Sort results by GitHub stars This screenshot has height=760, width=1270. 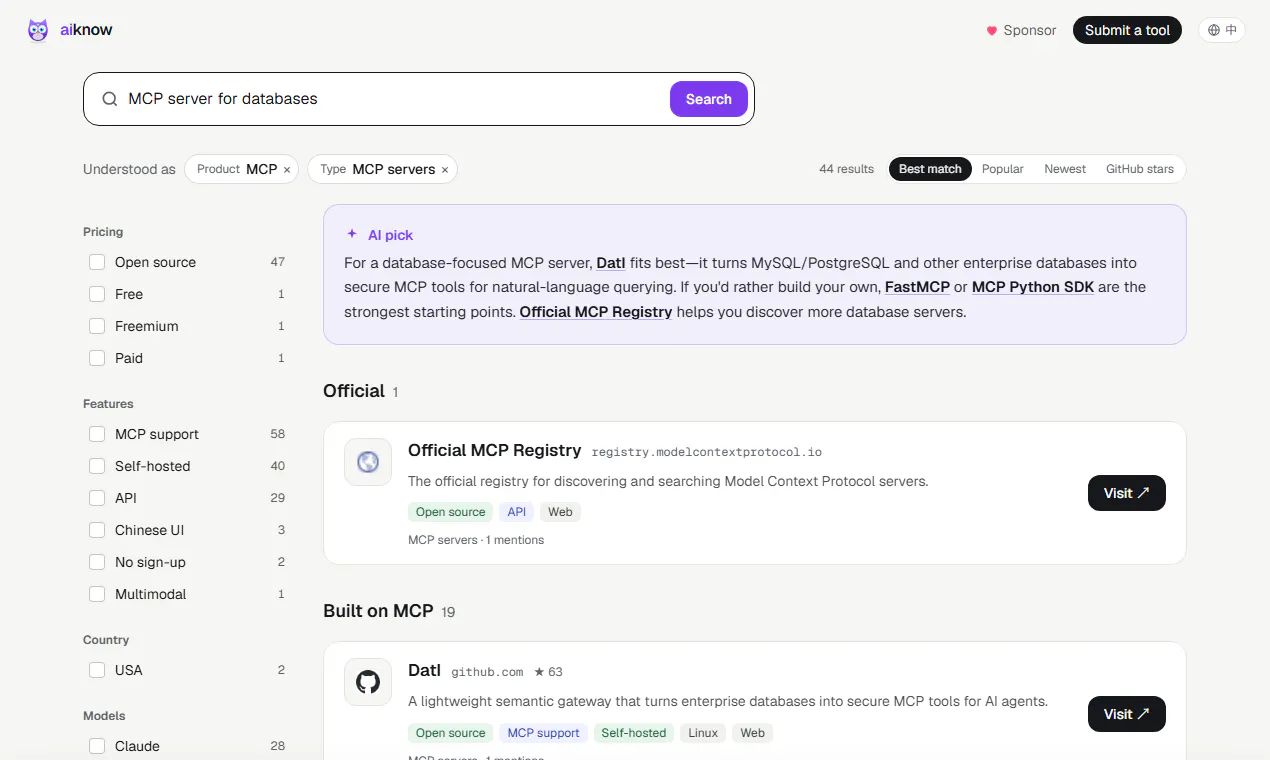pos(1140,169)
